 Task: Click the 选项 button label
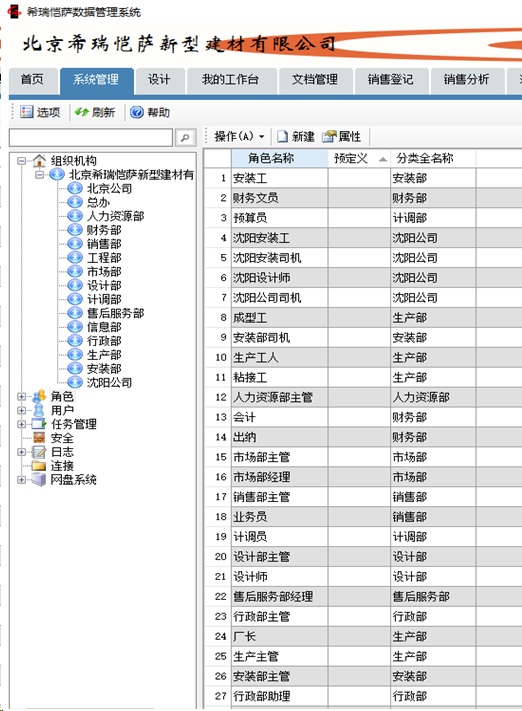pyautogui.click(x=49, y=112)
